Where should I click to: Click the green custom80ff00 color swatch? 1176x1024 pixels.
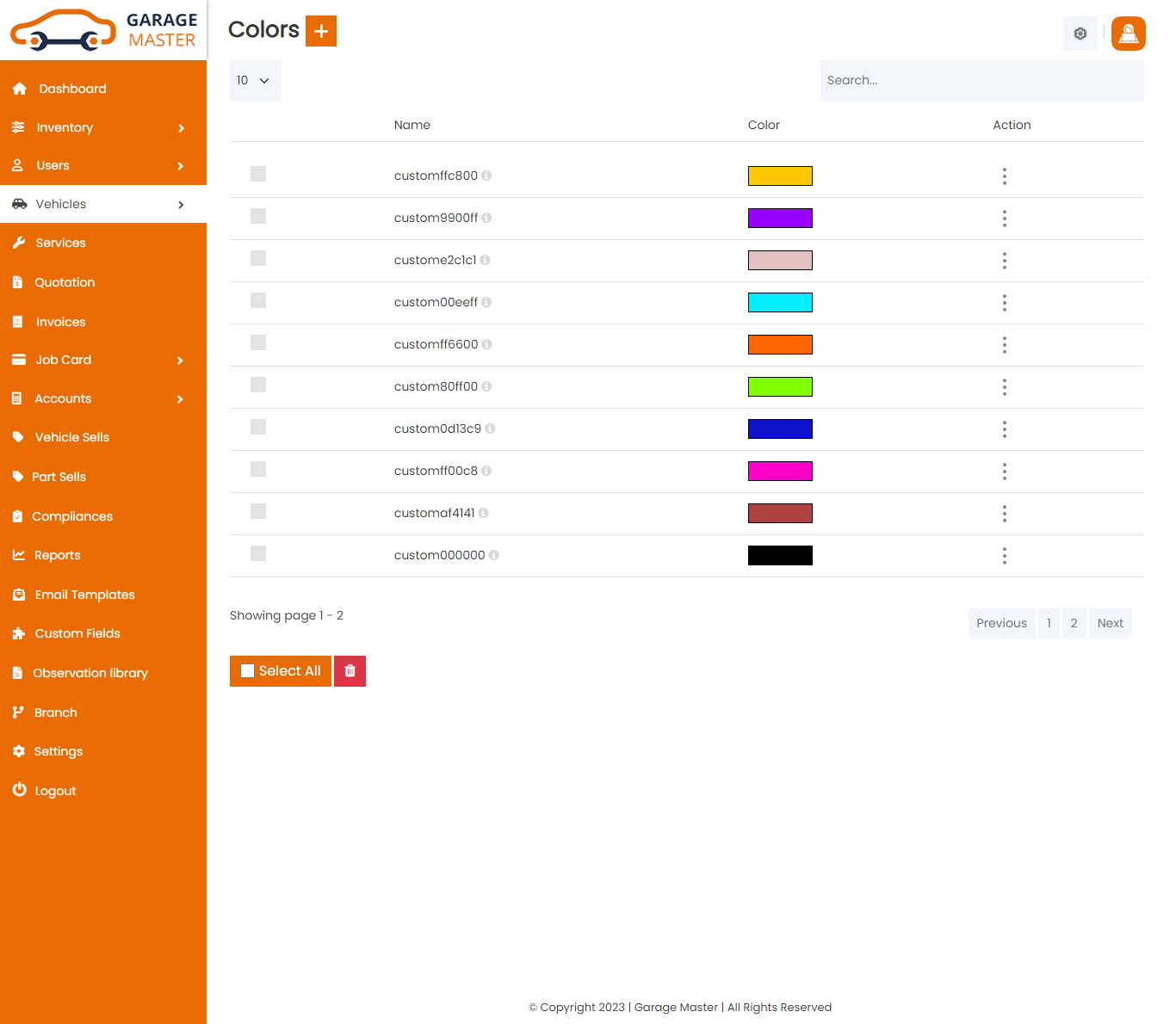pos(780,386)
